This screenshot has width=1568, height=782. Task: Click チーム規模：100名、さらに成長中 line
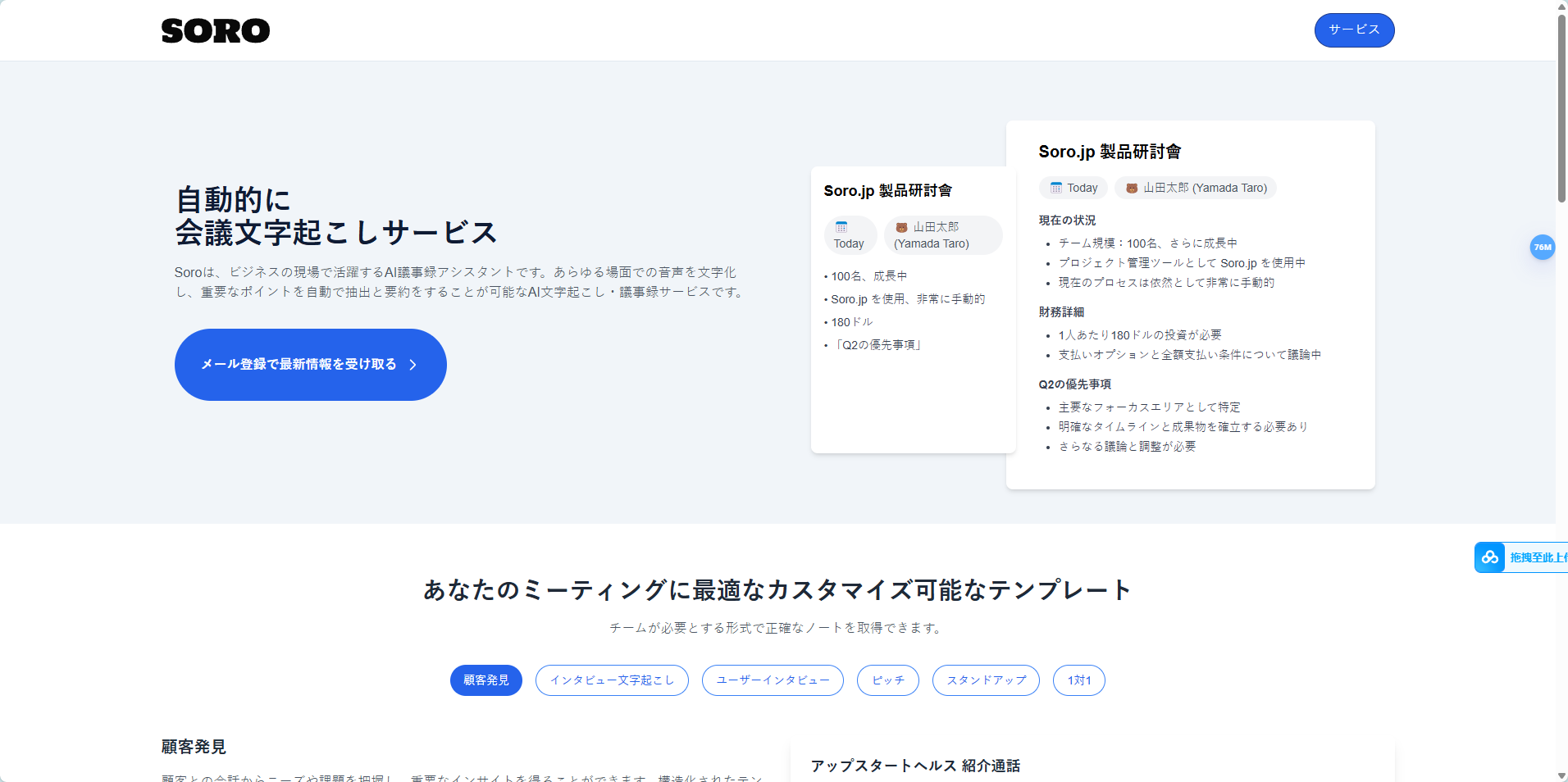(1147, 243)
